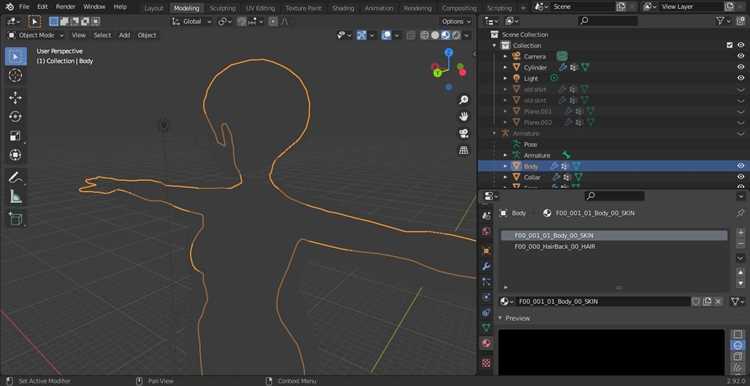Screen dimensions: 750x386
Task: Add a material slot with plus button
Action: point(740,233)
